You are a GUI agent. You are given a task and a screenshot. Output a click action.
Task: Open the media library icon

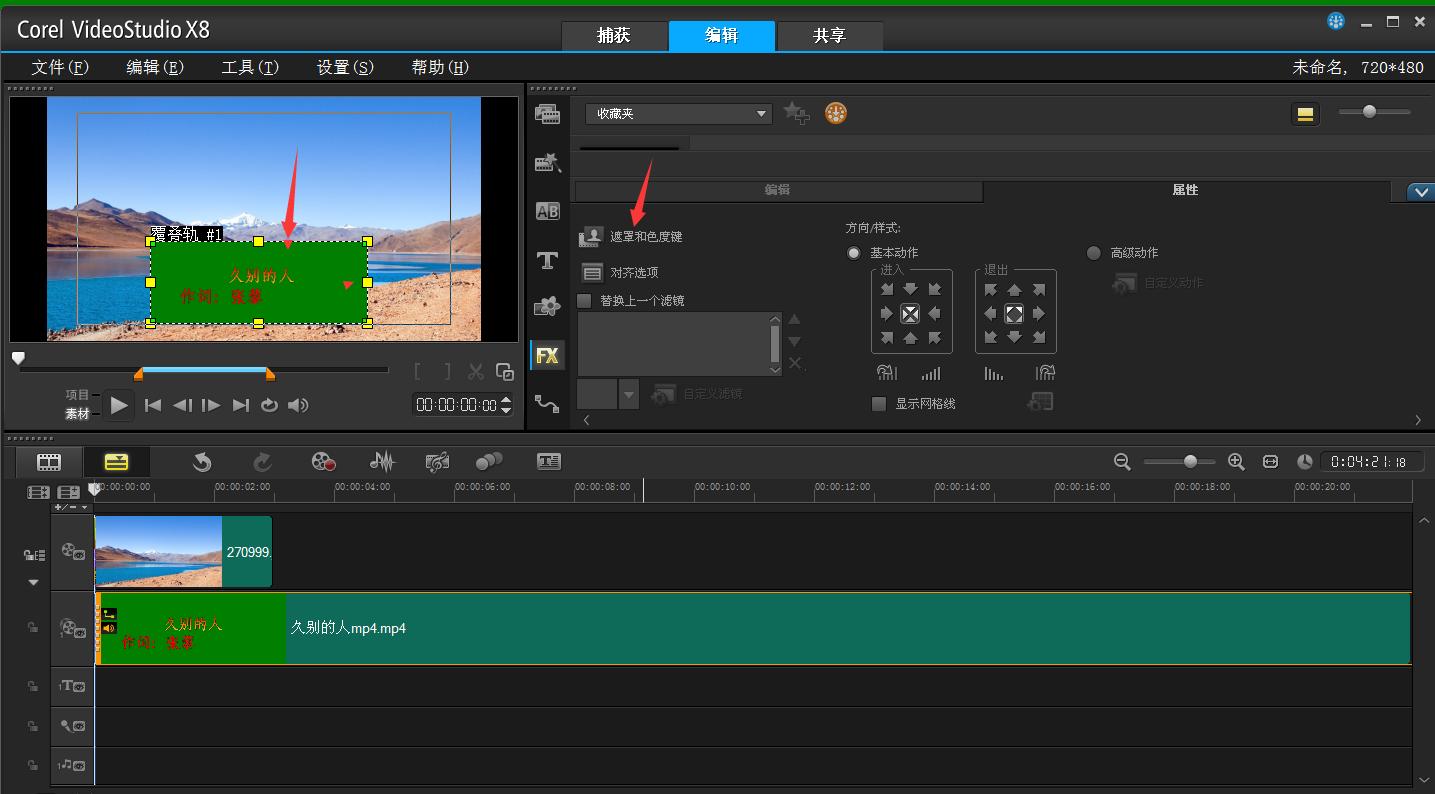(547, 114)
